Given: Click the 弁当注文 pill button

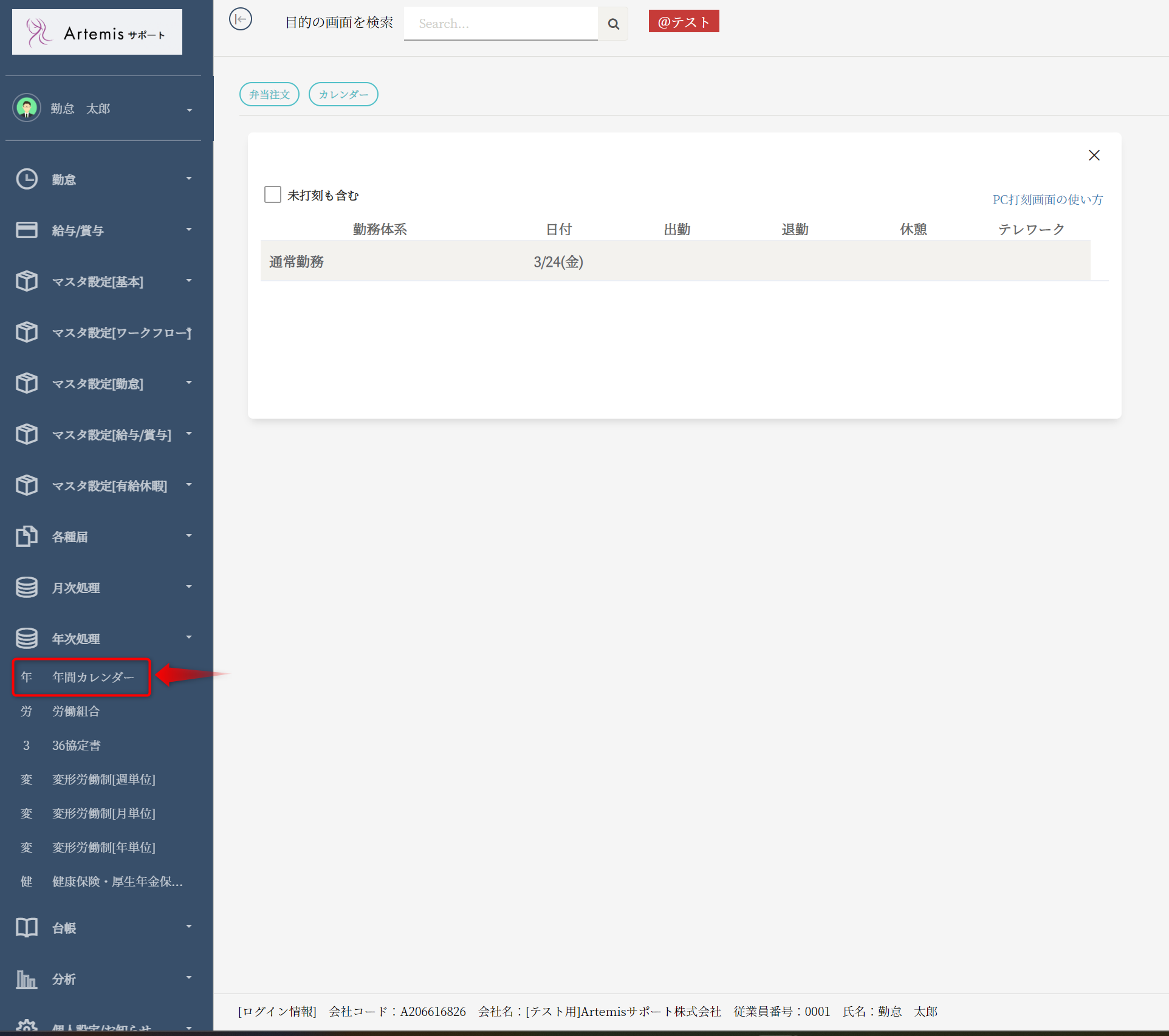Looking at the screenshot, I should tap(269, 94).
